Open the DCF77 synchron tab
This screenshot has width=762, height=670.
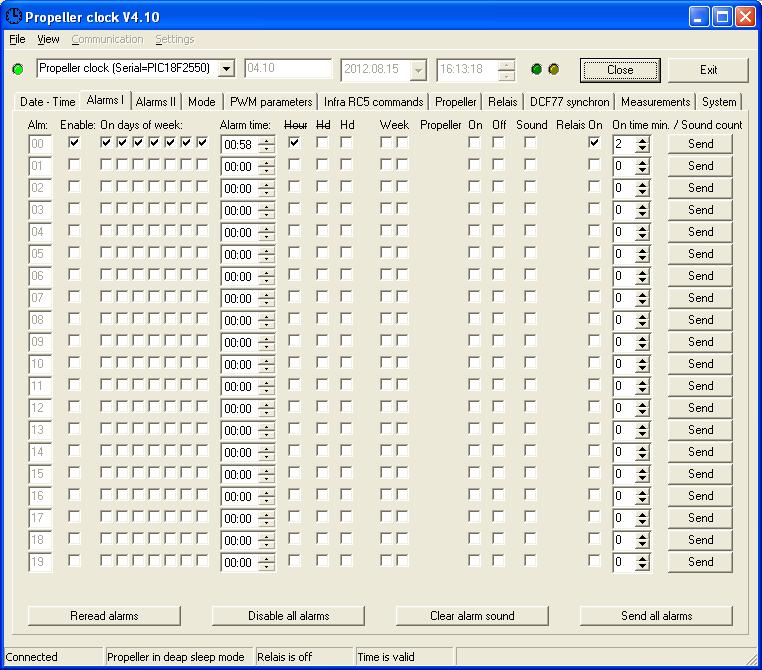tap(569, 102)
